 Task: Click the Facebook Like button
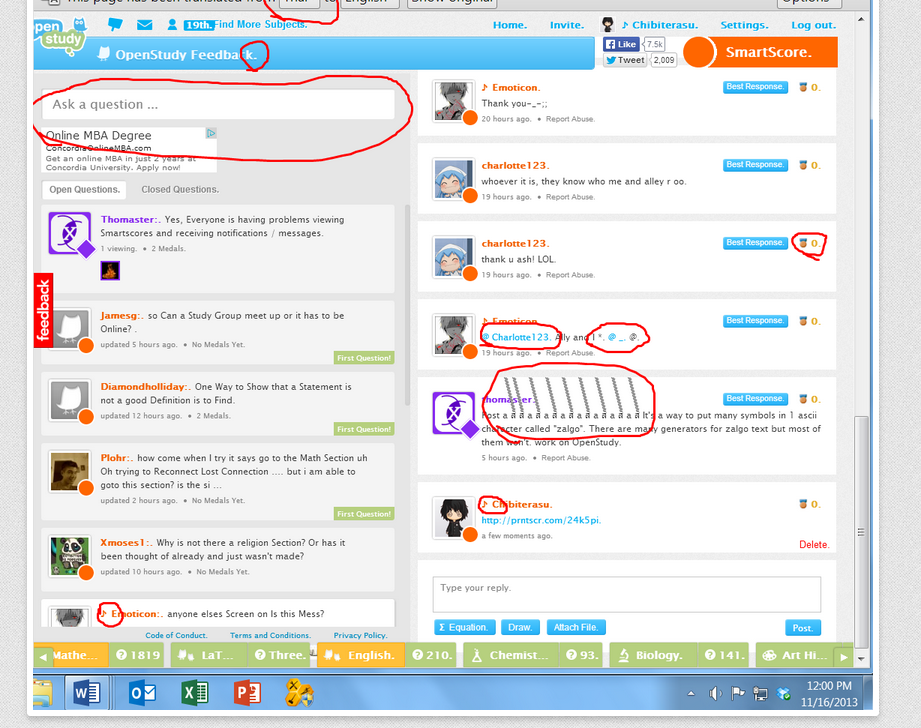coord(621,44)
